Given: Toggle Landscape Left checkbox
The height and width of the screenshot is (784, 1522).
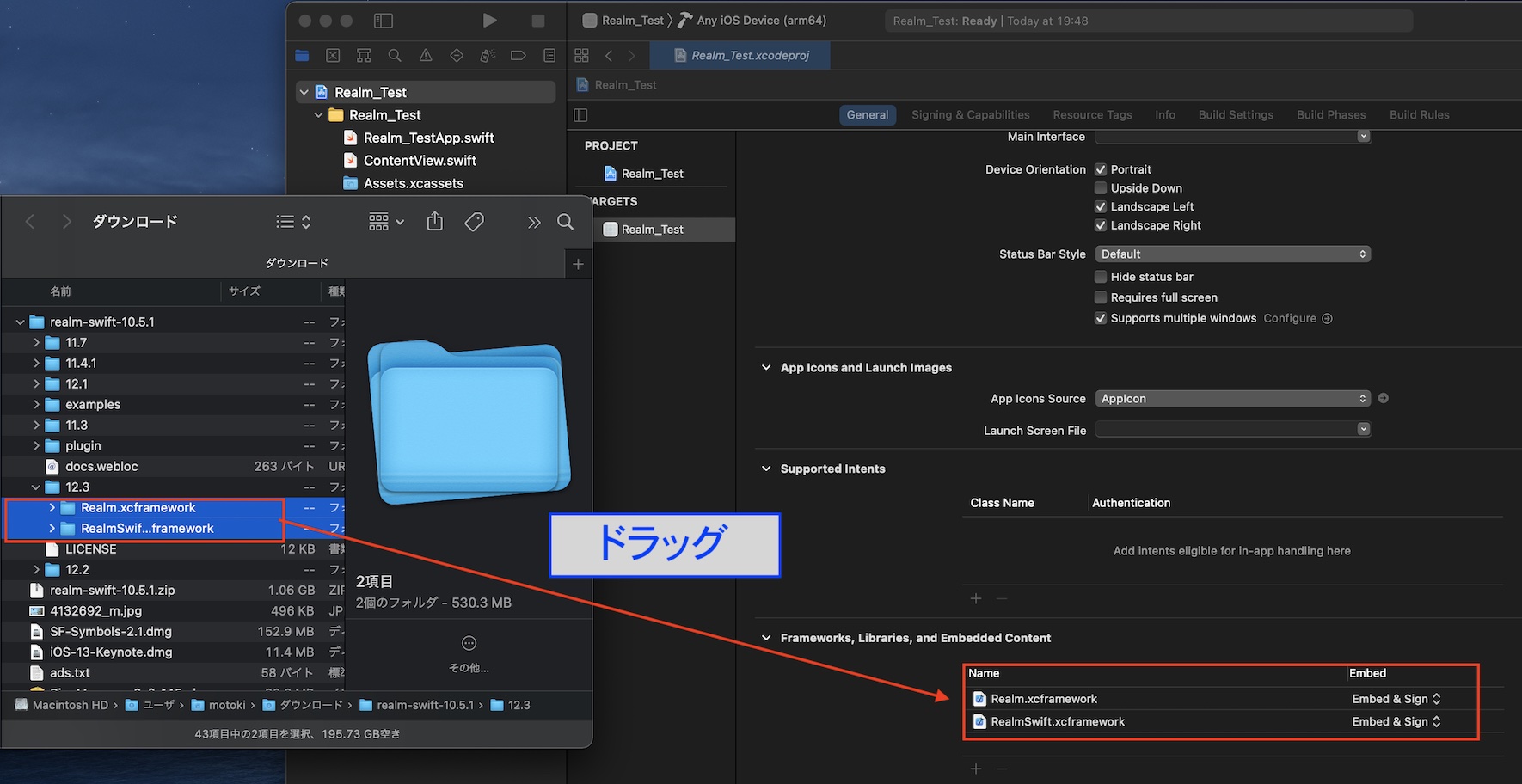Looking at the screenshot, I should coord(1101,206).
